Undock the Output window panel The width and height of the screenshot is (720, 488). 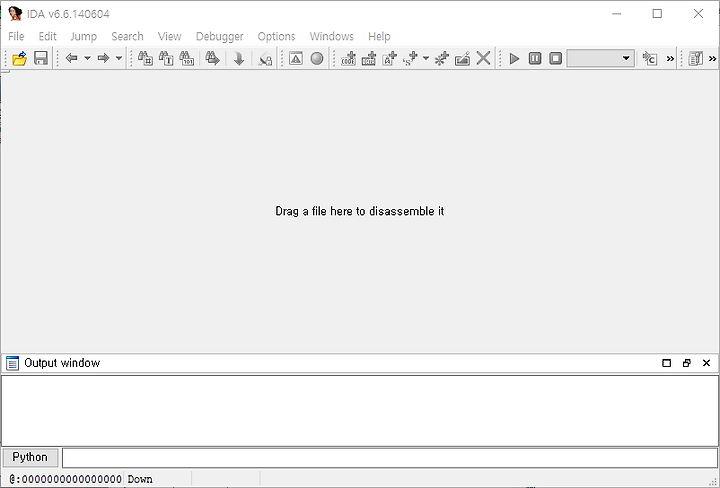pos(686,363)
